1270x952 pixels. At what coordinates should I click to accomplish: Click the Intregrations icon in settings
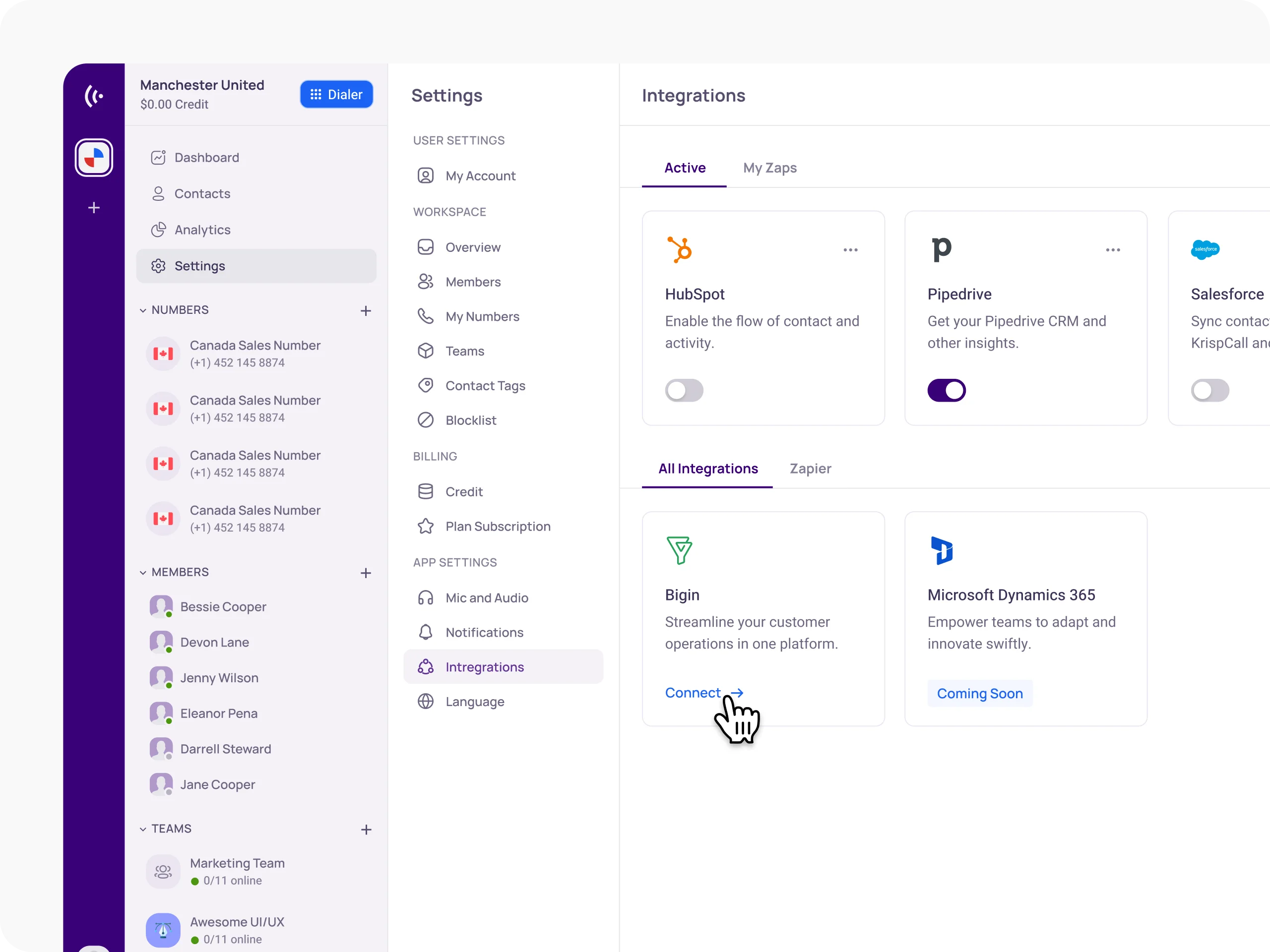pos(426,667)
